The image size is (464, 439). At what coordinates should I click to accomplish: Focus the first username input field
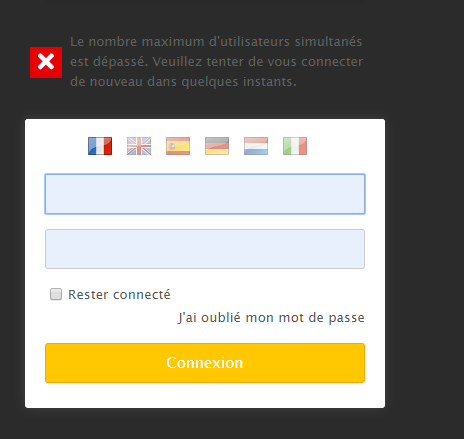pos(205,194)
